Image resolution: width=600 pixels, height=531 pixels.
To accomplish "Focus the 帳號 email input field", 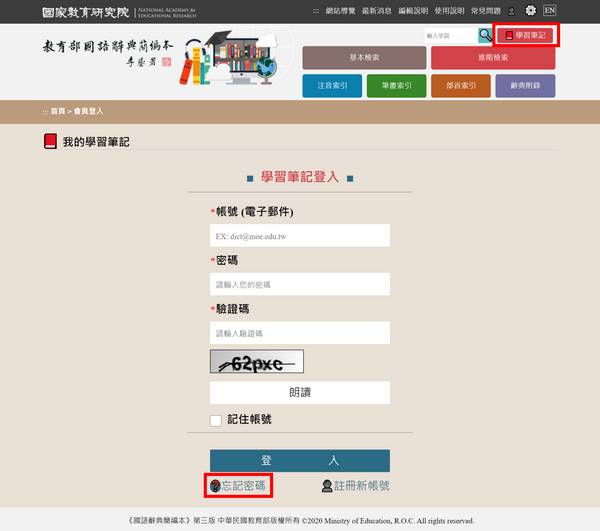I will [300, 236].
